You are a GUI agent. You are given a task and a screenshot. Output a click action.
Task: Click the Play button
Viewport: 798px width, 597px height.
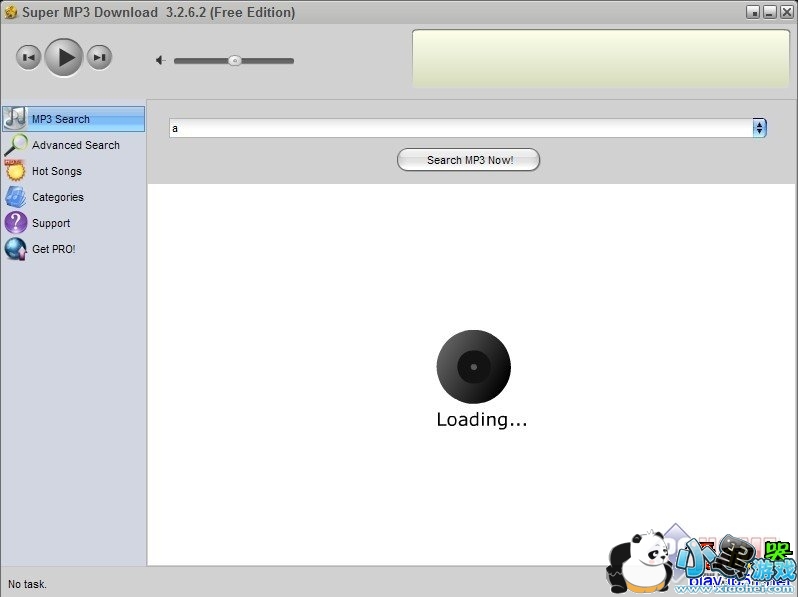(x=64, y=58)
